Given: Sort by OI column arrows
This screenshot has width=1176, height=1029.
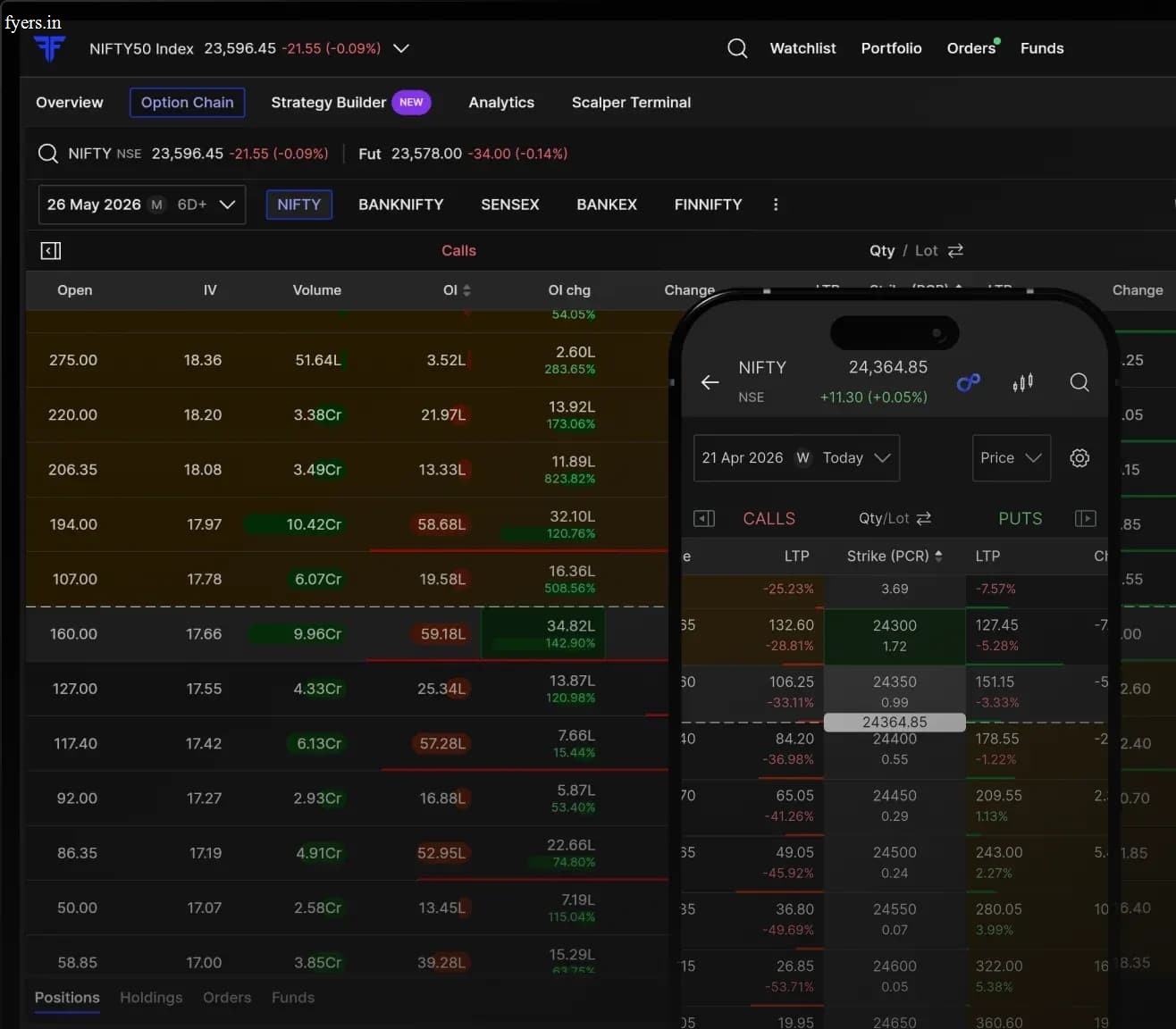Looking at the screenshot, I should 466,290.
